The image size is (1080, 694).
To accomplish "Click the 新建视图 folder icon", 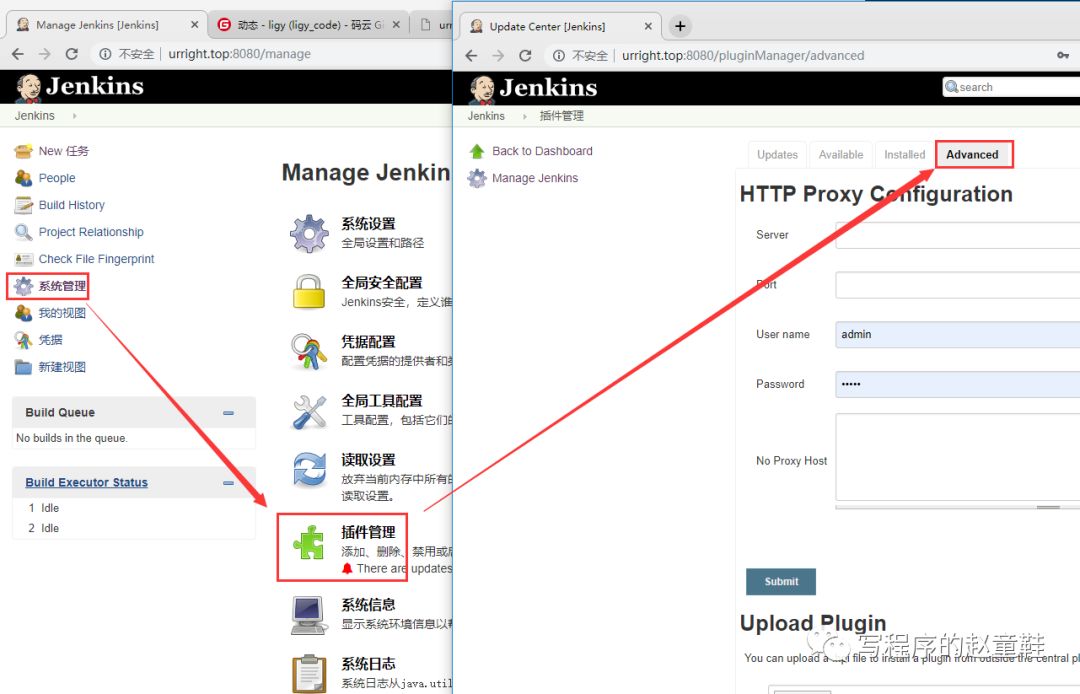I will (x=23, y=367).
